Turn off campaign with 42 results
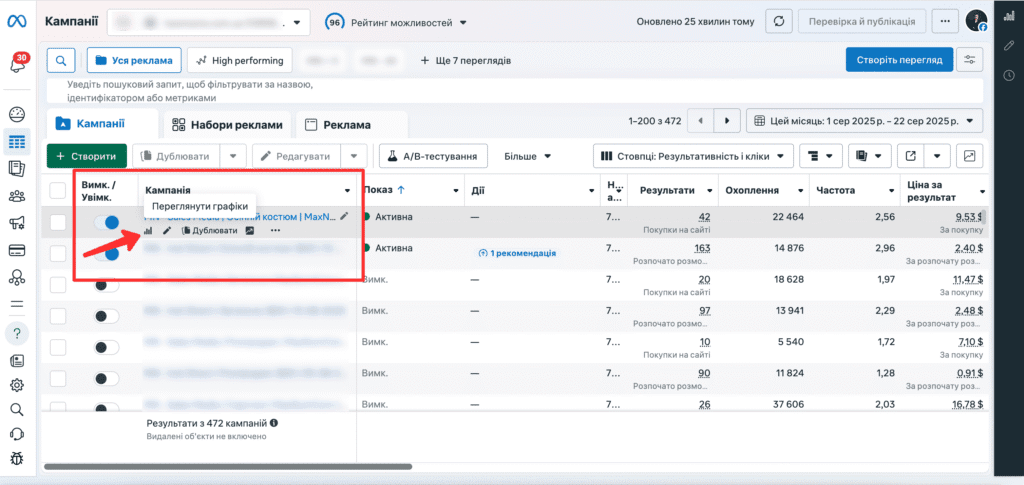 pyautogui.click(x=106, y=223)
